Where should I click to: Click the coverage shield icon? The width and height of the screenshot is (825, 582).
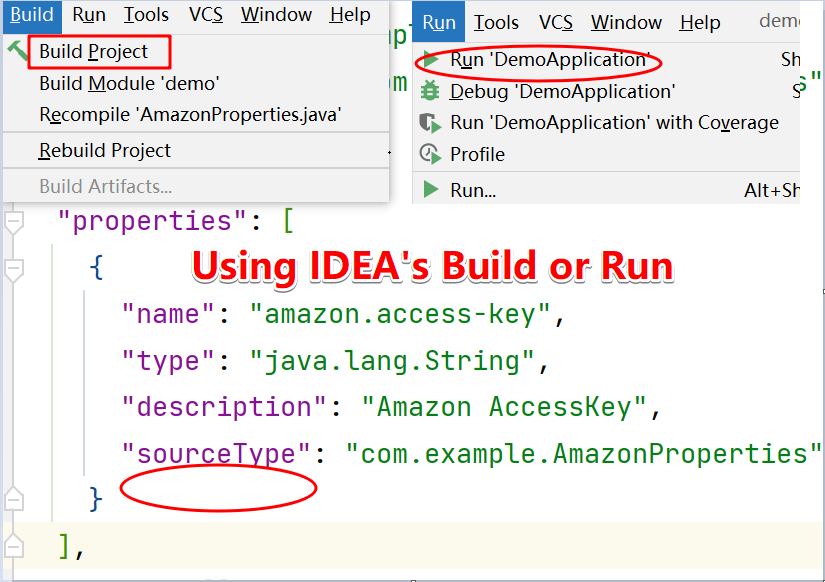click(430, 123)
